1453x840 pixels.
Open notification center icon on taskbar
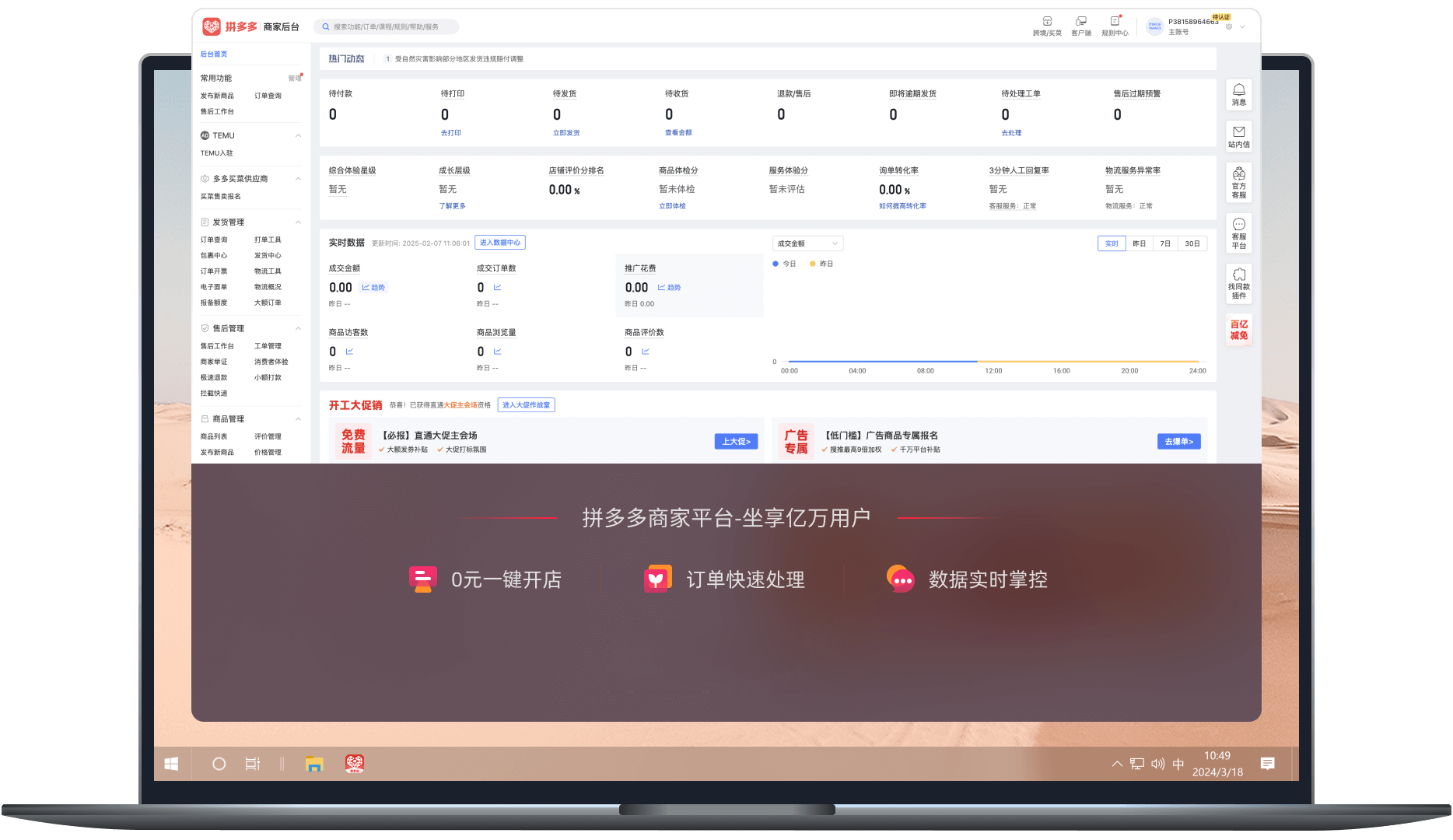pyautogui.click(x=1268, y=764)
